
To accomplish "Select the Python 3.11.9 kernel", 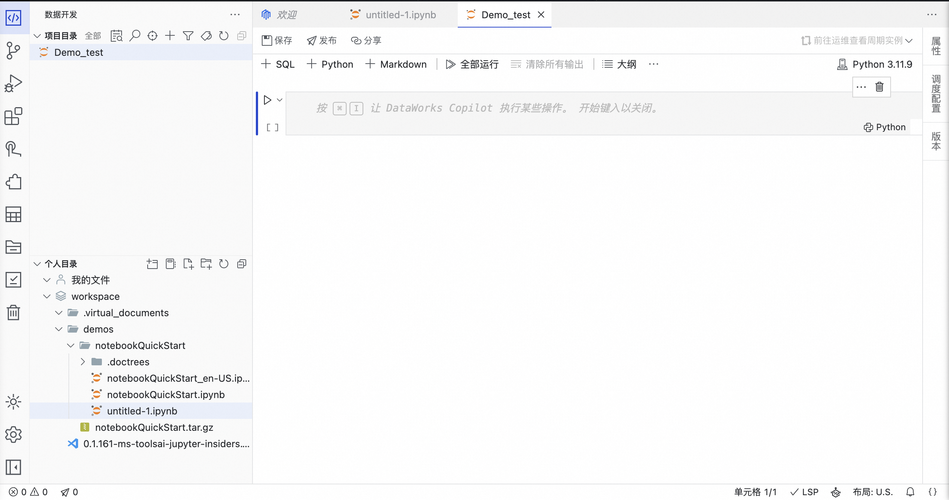I will [875, 64].
